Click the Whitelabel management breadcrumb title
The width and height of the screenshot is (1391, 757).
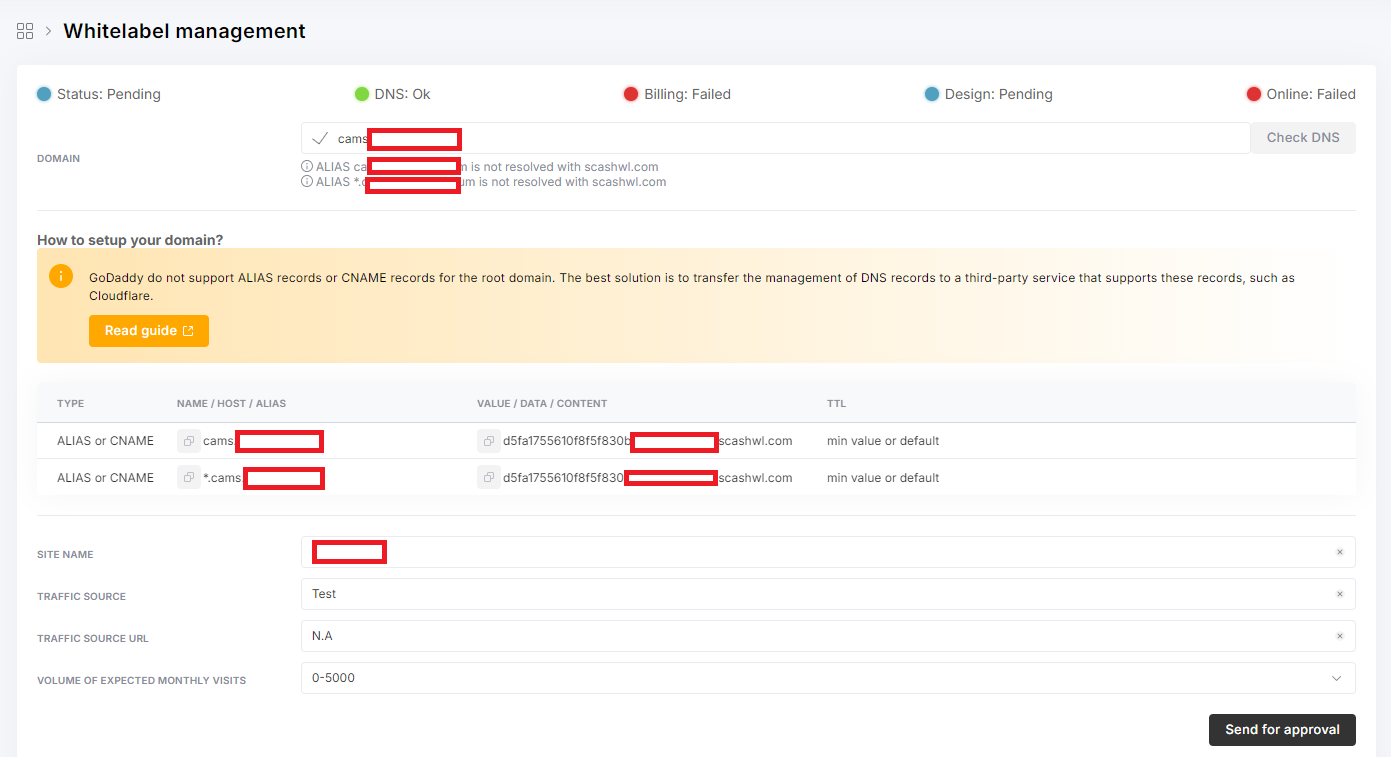tap(184, 31)
